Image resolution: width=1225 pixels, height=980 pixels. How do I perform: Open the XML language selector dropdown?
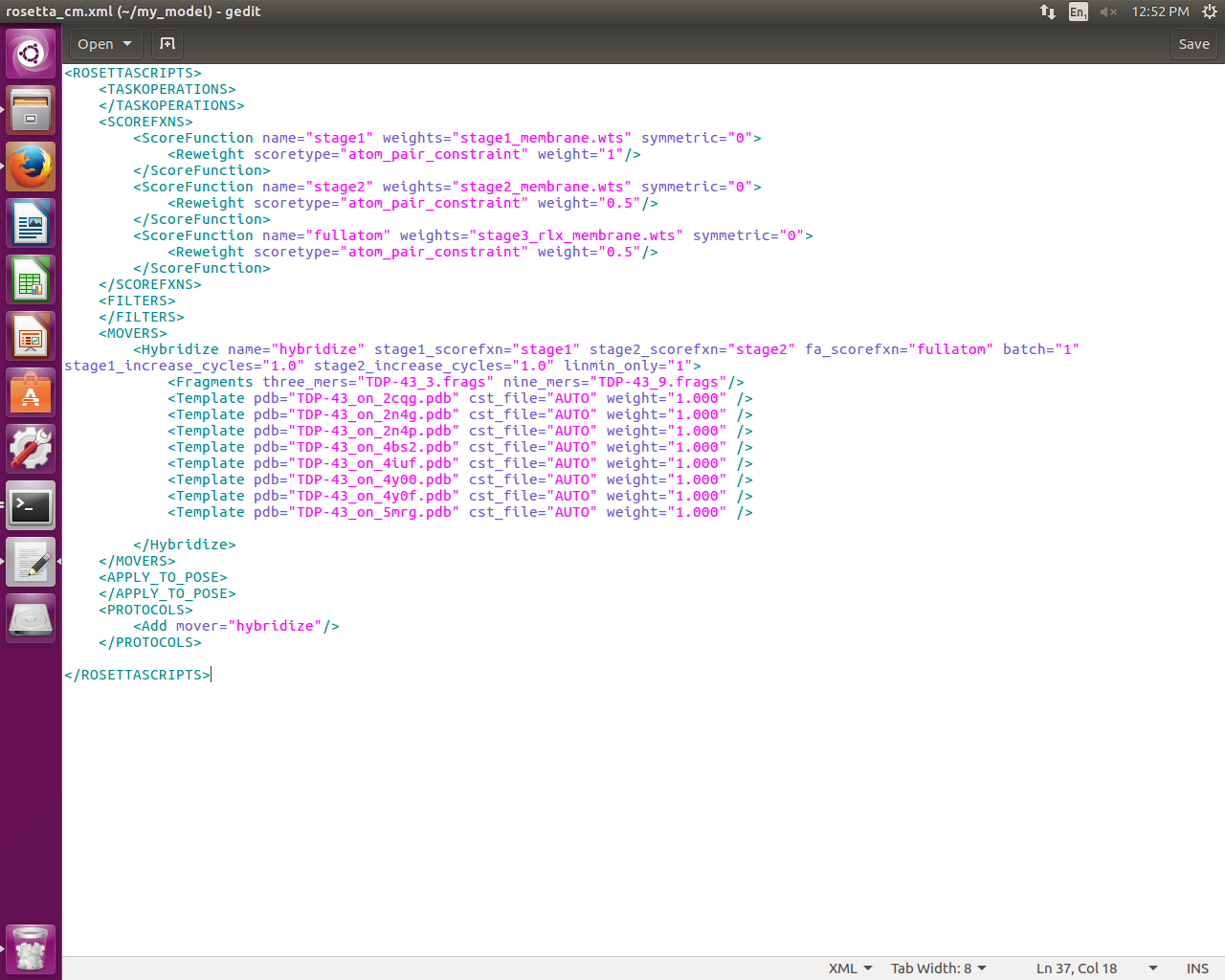[x=850, y=969]
